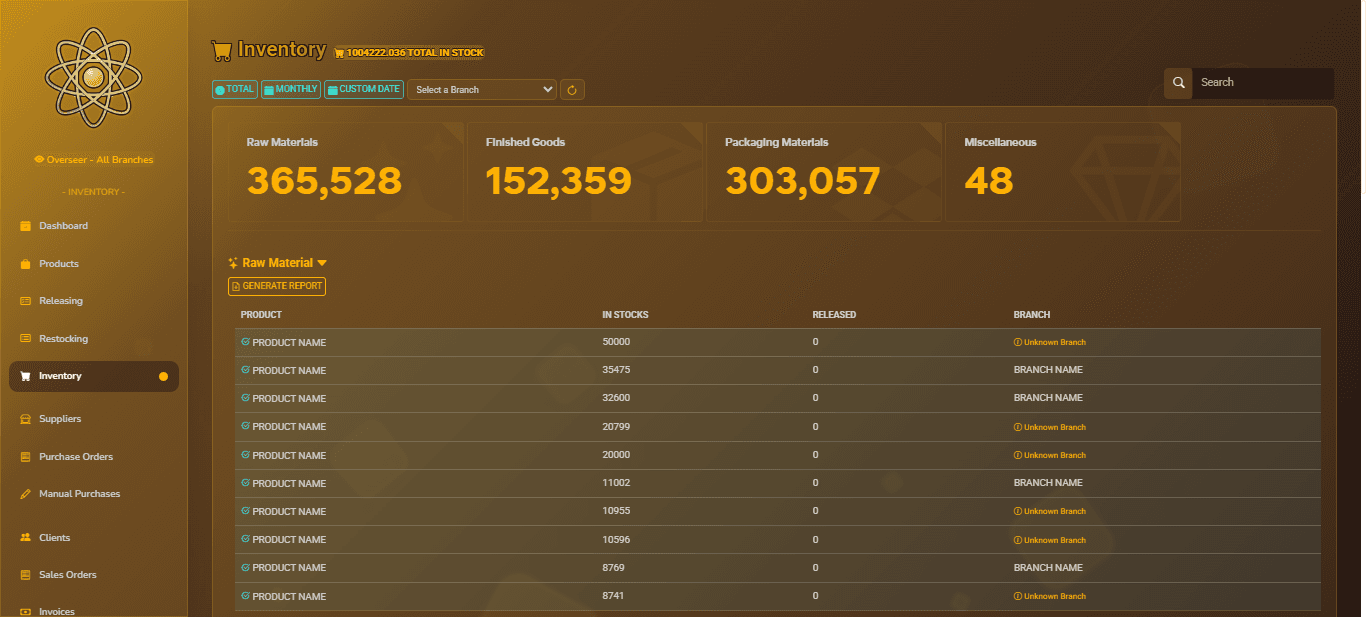1366x617 pixels.
Task: Click the atom logo in sidebar
Action: click(x=93, y=77)
